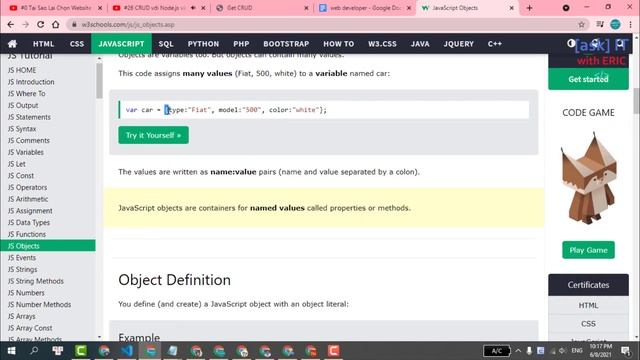View site info via the padlock icon

coord(74,24)
